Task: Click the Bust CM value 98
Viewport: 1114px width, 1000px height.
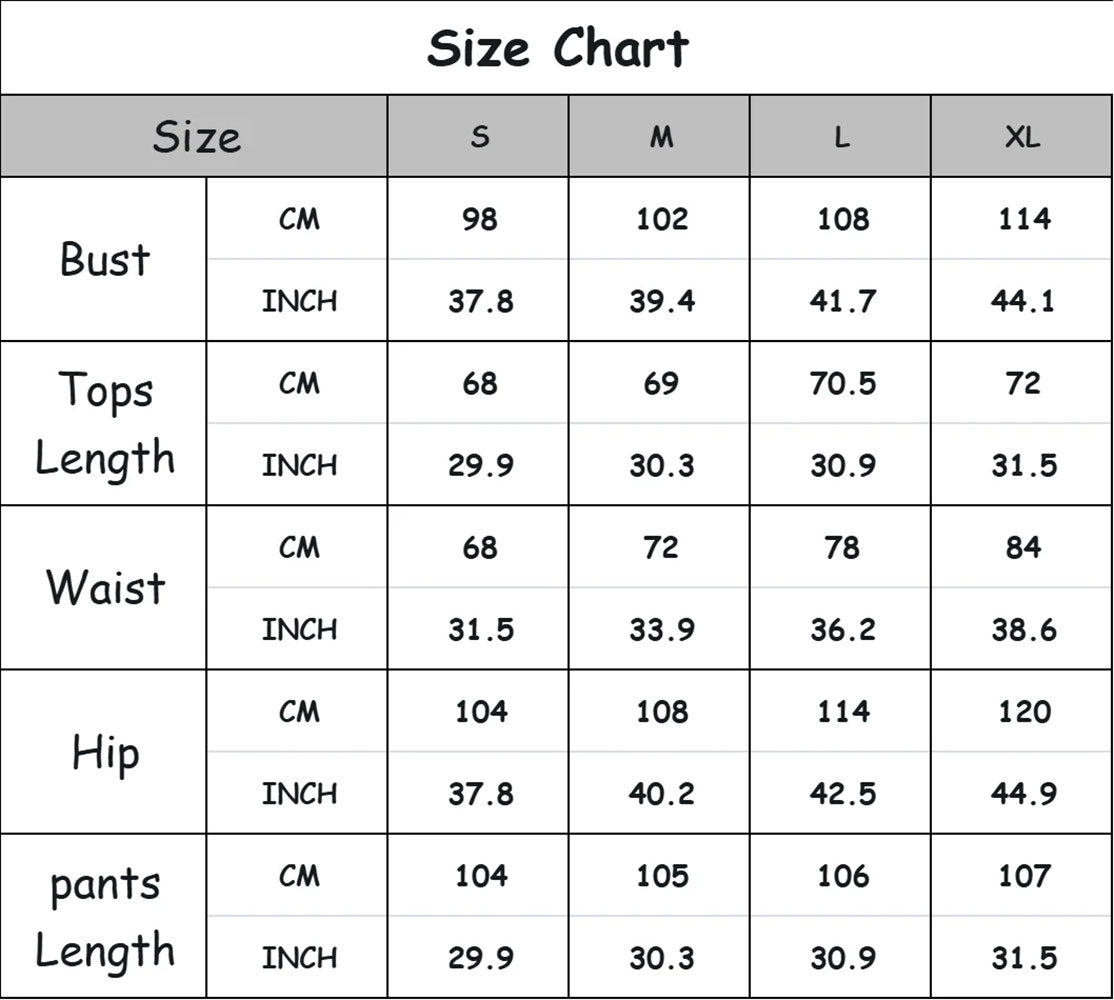Action: (x=480, y=219)
